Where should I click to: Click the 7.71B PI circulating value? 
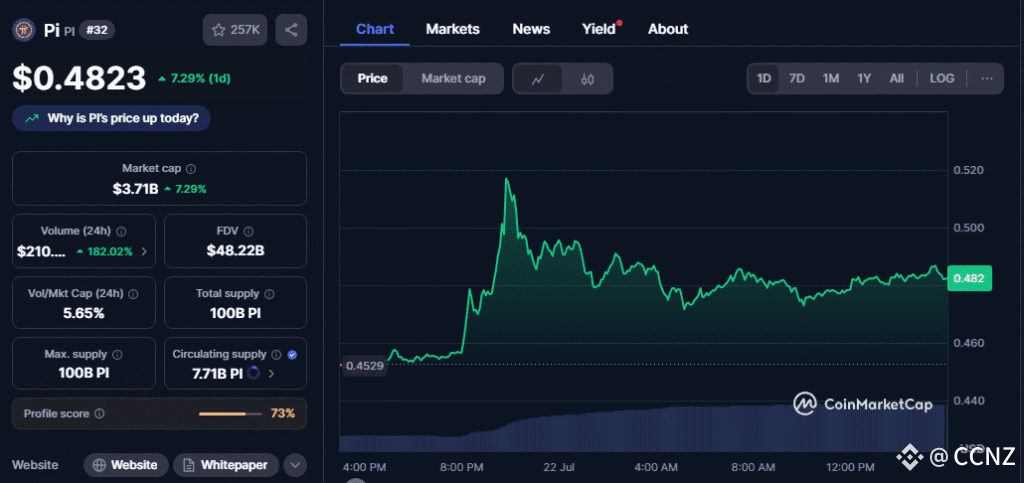217,374
